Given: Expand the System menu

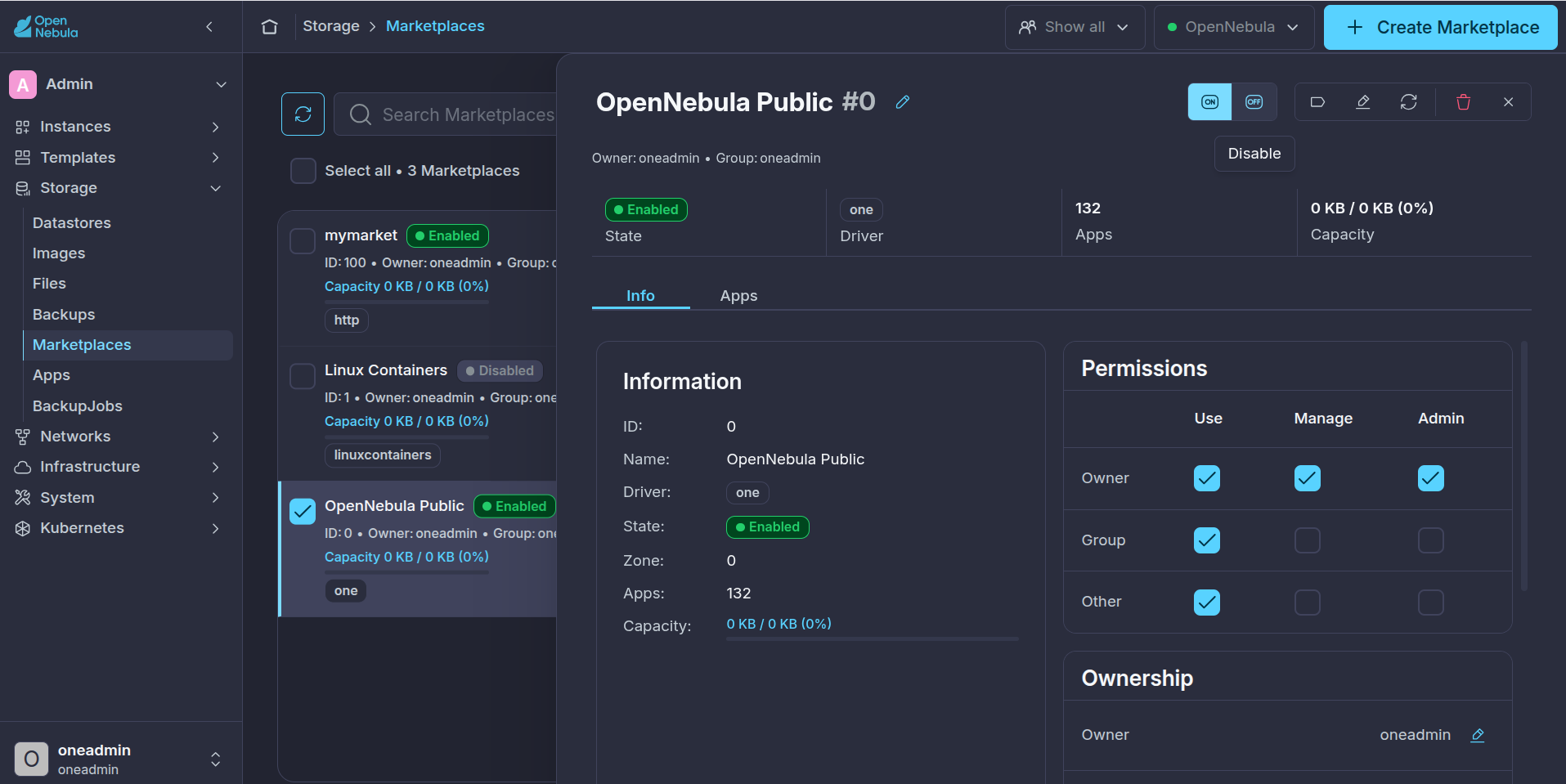Looking at the screenshot, I should pyautogui.click(x=215, y=498).
